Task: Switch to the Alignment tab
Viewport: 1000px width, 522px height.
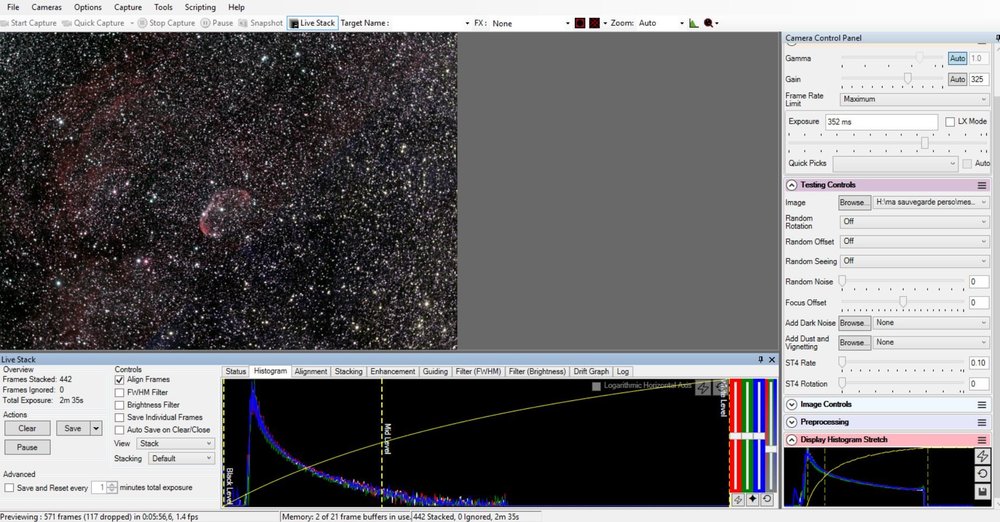Action: click(x=310, y=371)
